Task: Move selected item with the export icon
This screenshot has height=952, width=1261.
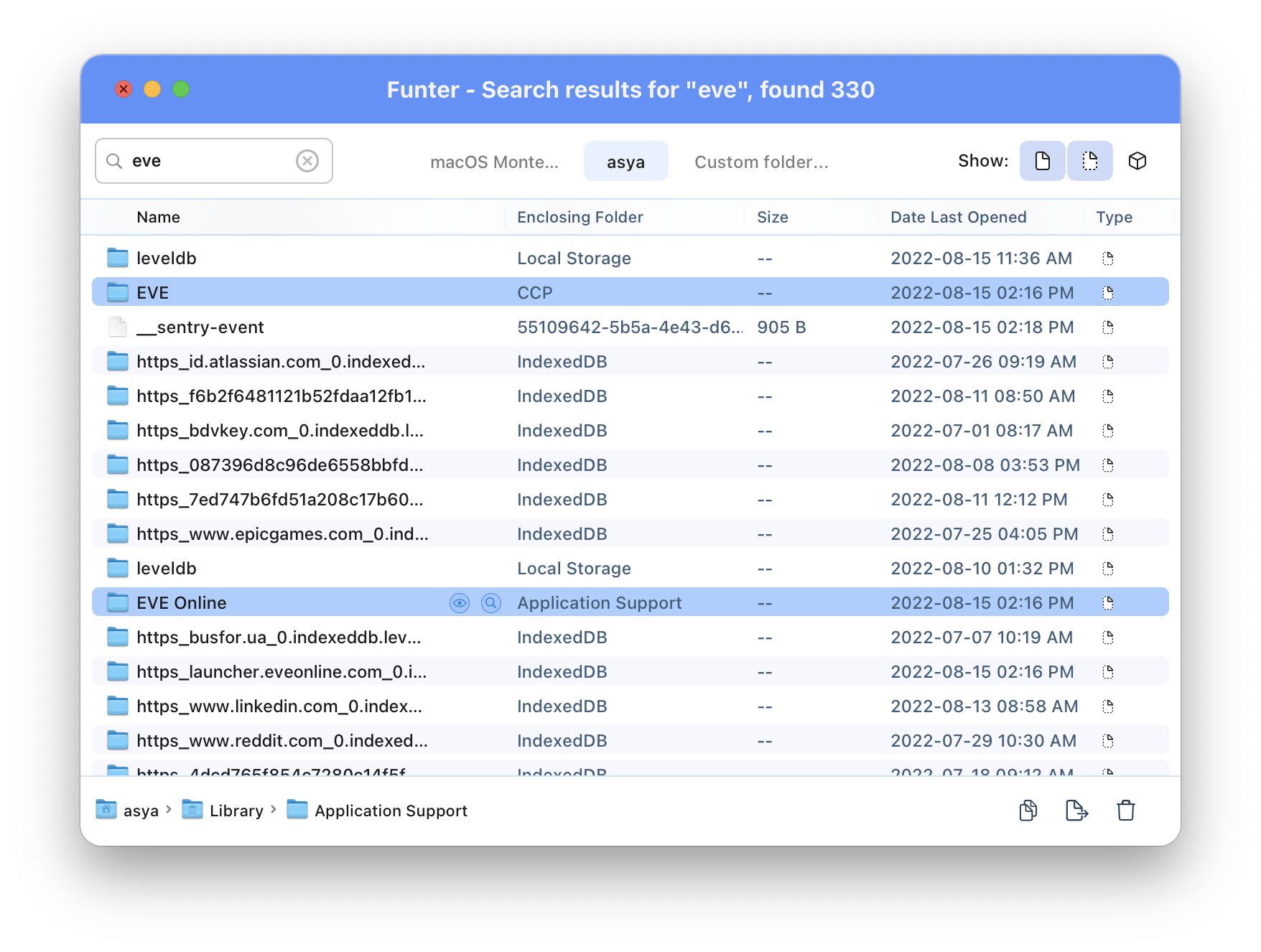Action: pos(1076,811)
